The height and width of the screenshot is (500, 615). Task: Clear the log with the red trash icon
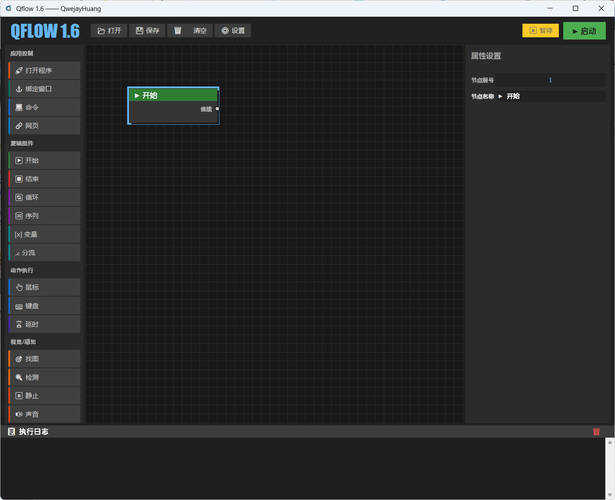tap(597, 432)
